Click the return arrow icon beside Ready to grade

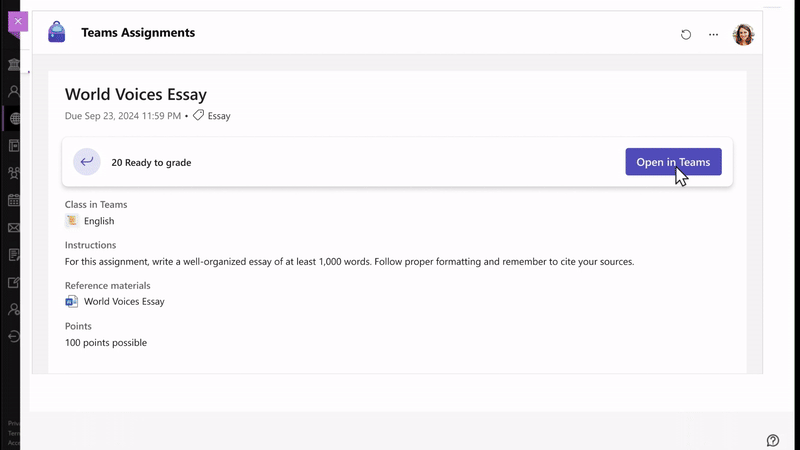coord(87,162)
